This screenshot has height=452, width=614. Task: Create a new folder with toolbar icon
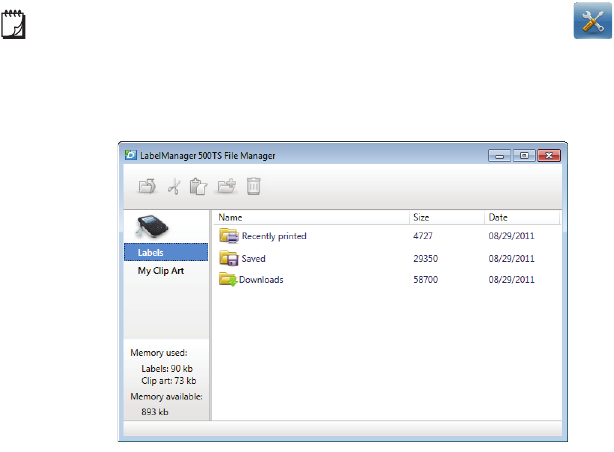227,186
